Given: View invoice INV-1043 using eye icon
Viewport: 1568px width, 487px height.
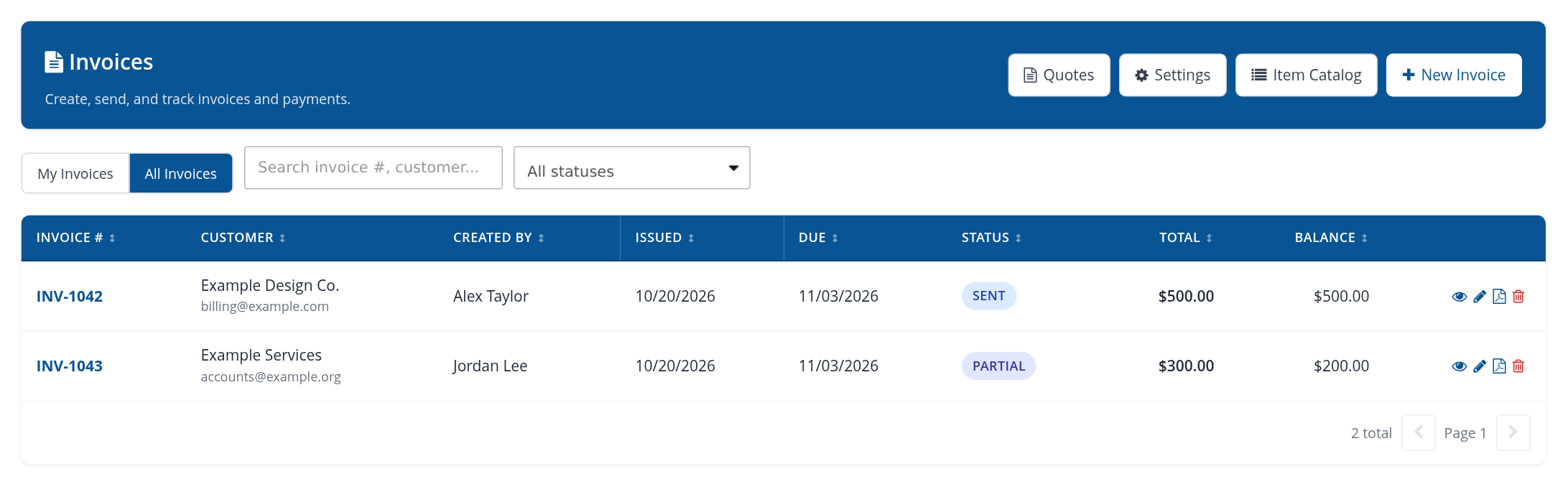Looking at the screenshot, I should 1459,366.
